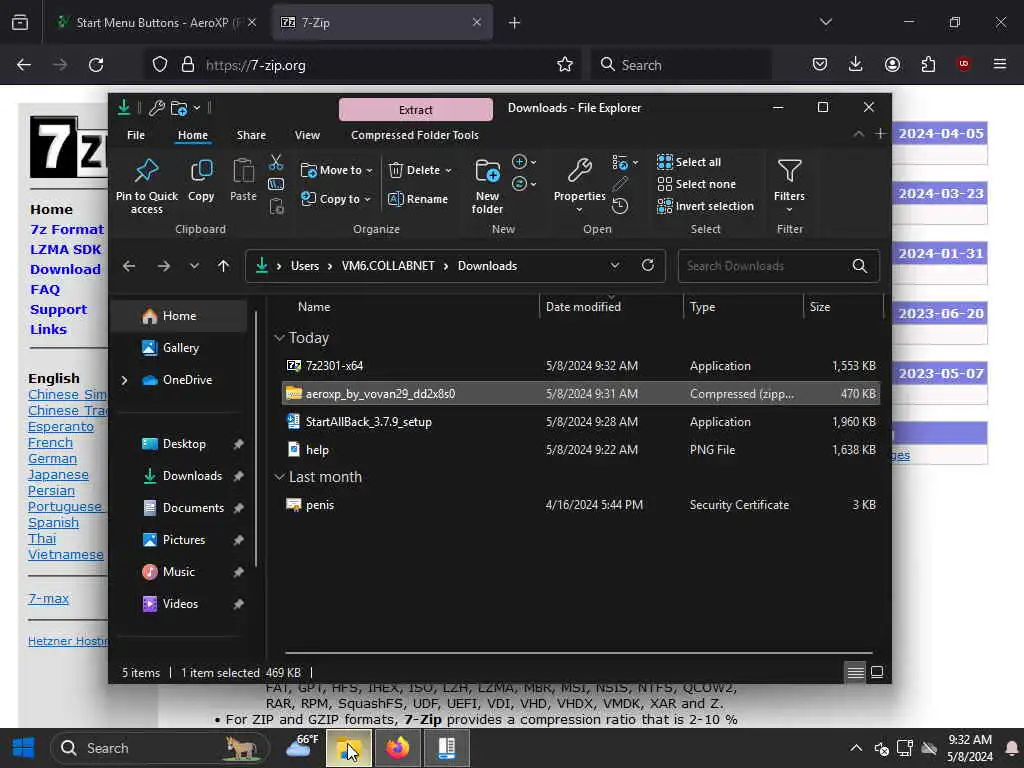Click the search magnifier in Explorer
The image size is (1024, 768).
point(860,266)
